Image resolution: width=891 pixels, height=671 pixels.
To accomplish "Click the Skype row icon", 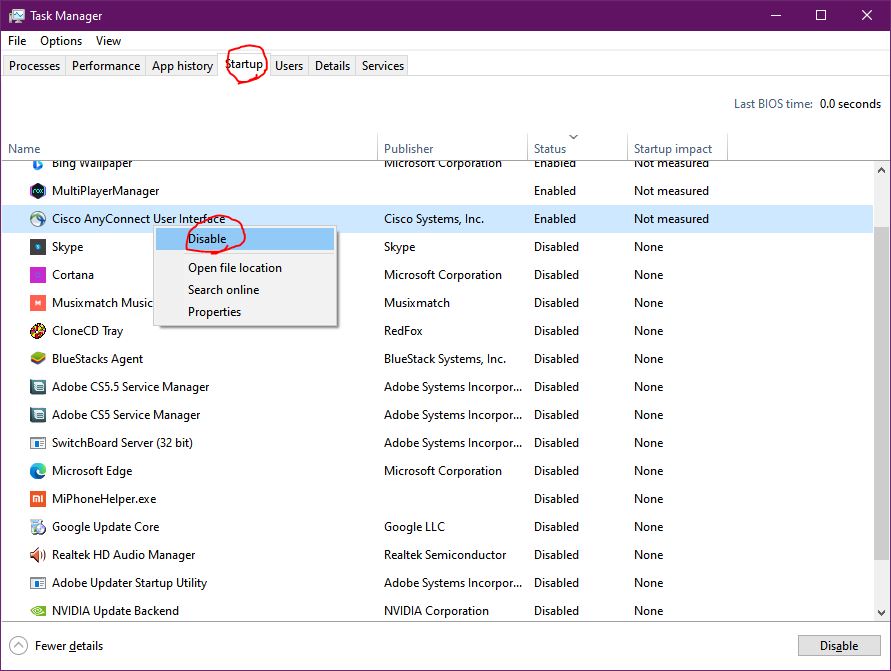I will (x=38, y=247).
